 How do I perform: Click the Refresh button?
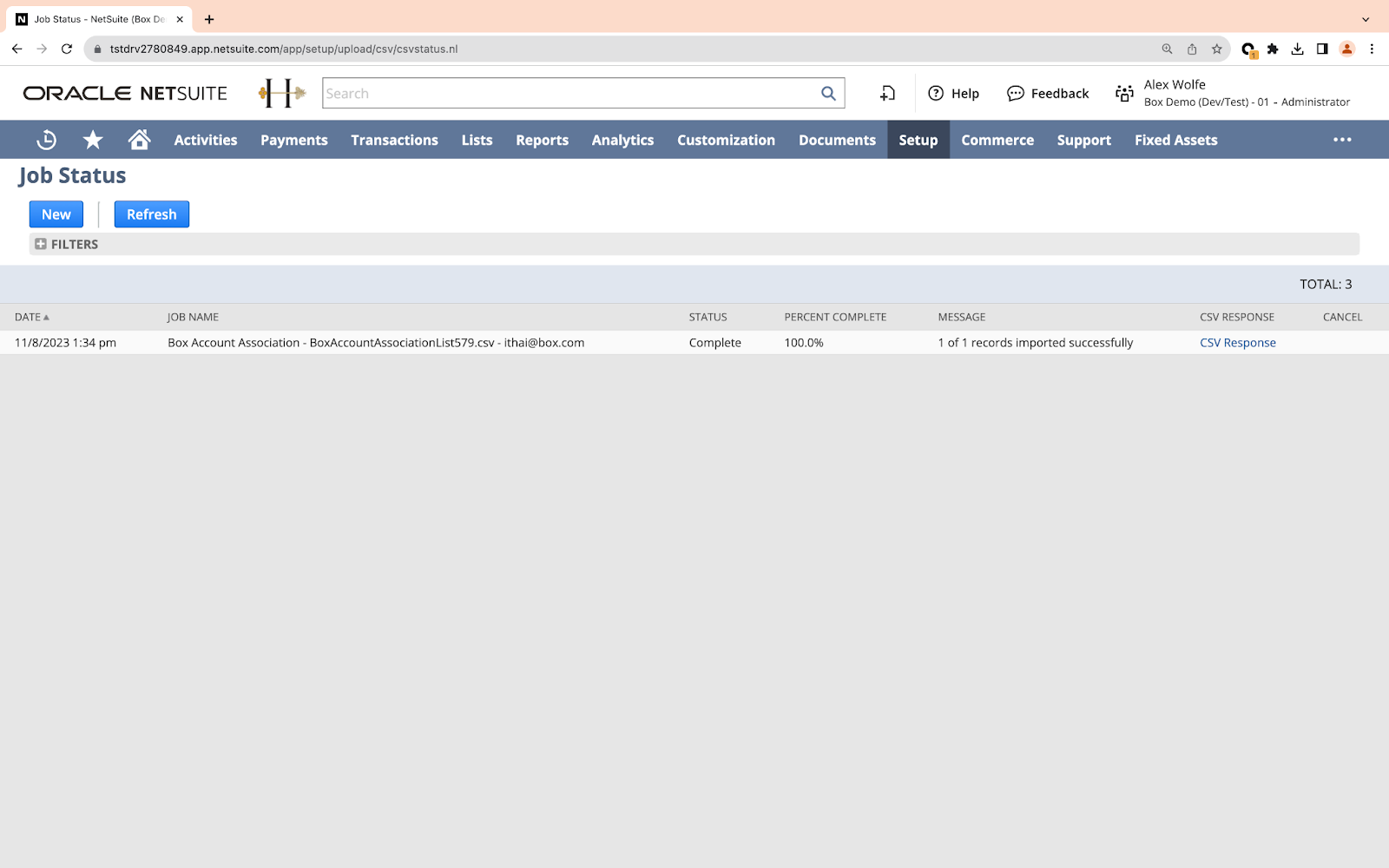(152, 214)
